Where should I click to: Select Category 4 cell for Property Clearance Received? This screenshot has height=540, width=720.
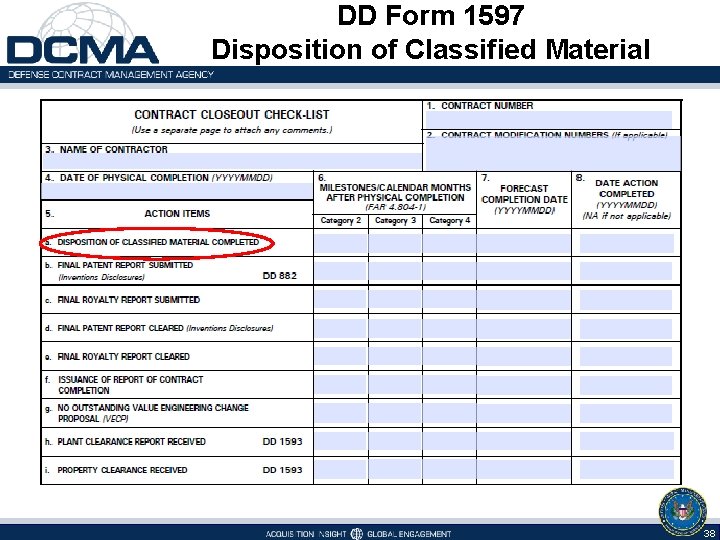tap(450, 470)
